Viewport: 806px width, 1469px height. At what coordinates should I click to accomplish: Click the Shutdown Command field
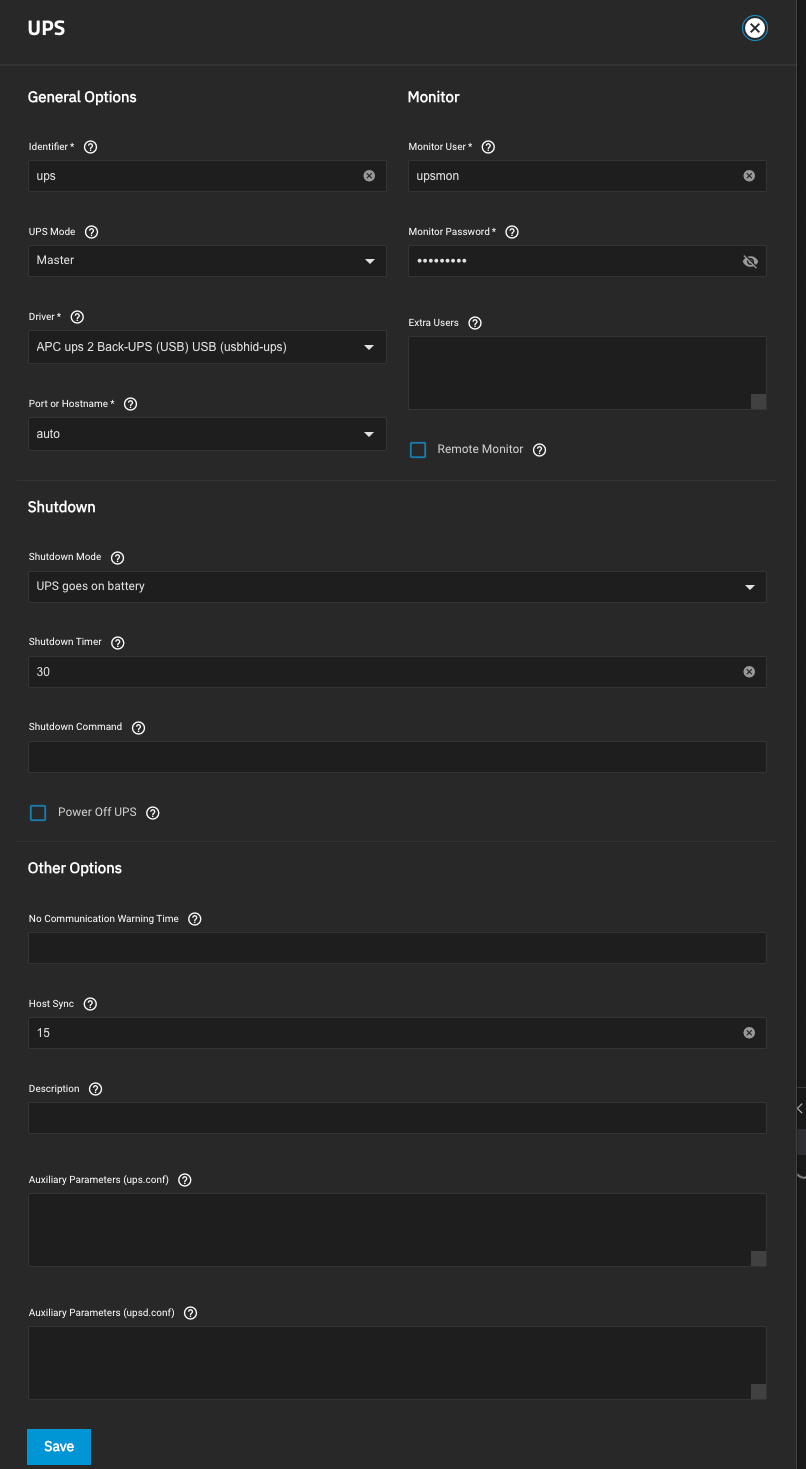(x=397, y=757)
